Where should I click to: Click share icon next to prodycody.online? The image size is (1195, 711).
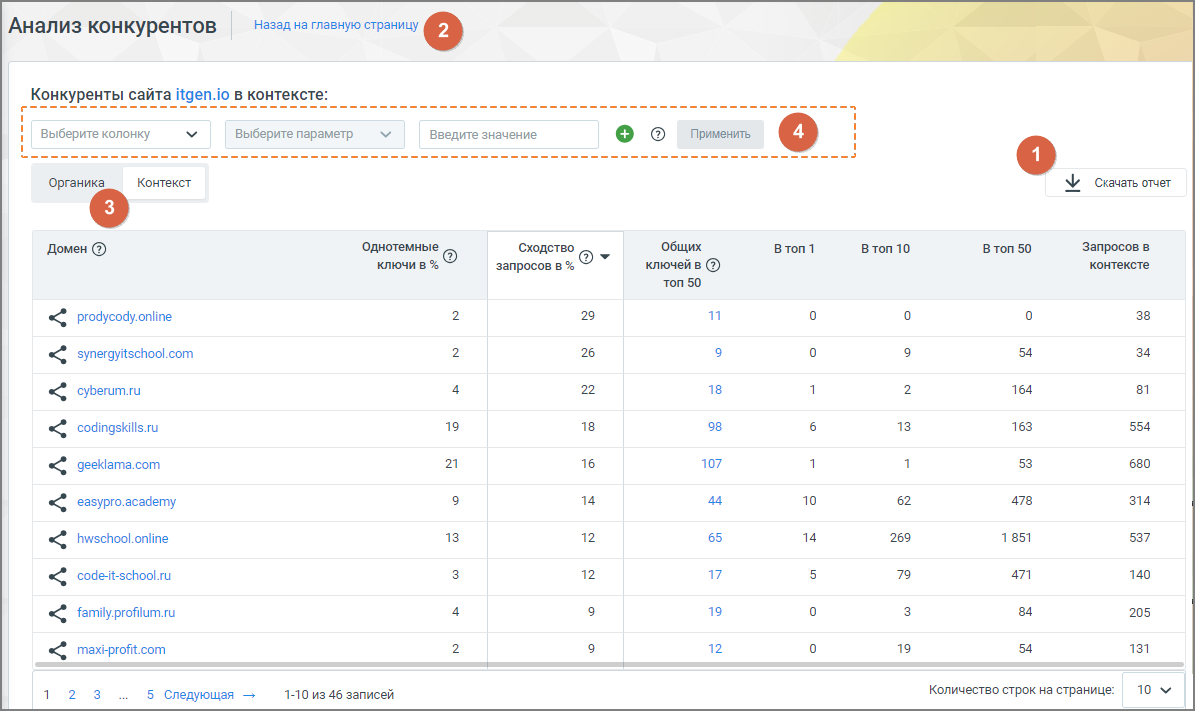(x=58, y=317)
